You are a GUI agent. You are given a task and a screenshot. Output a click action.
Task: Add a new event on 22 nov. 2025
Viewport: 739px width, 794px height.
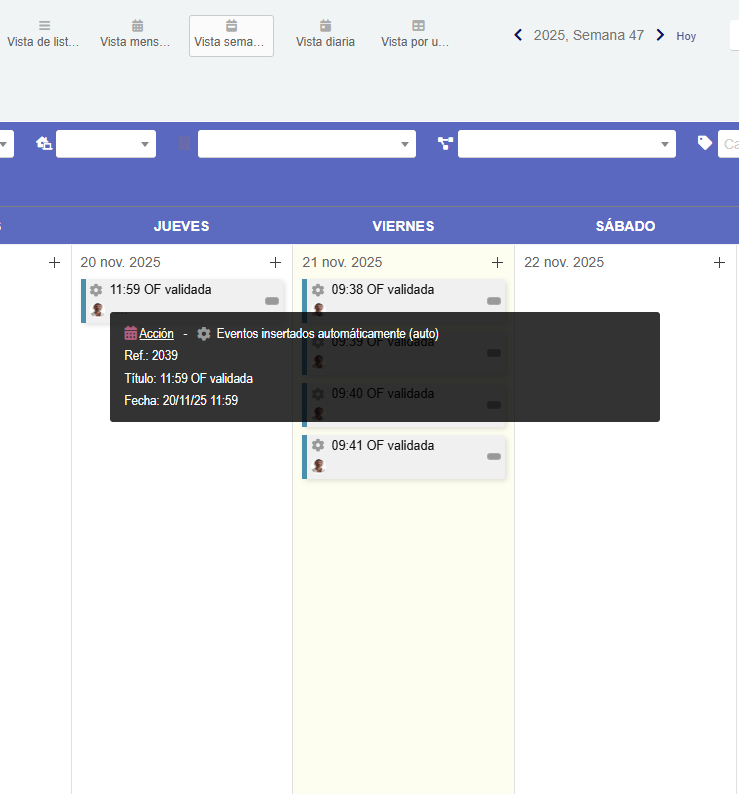[x=719, y=262]
